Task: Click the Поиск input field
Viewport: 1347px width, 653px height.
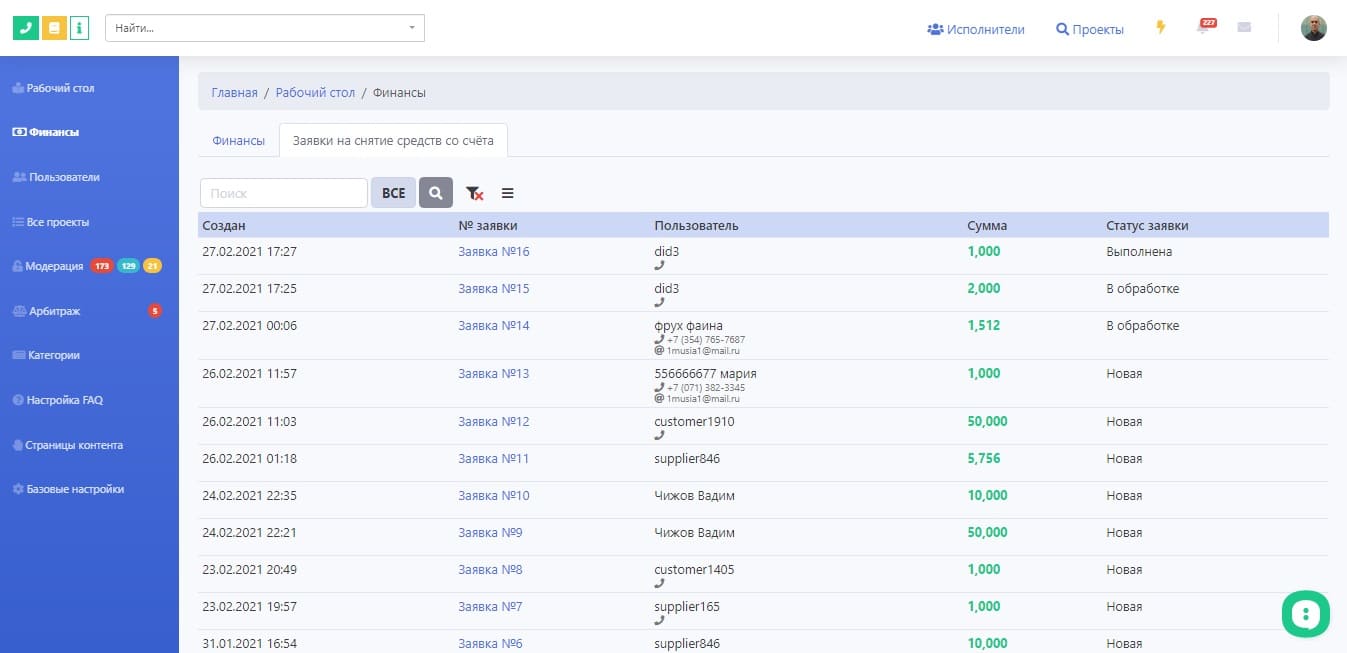Action: [x=284, y=193]
